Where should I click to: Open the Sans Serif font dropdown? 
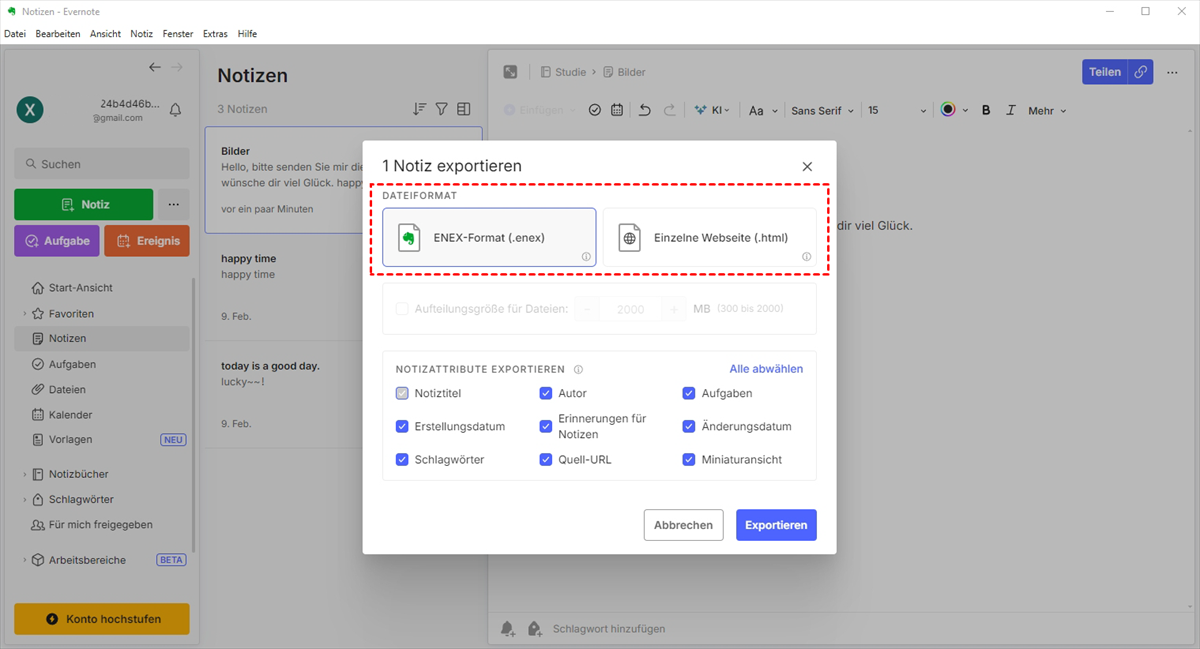[822, 110]
